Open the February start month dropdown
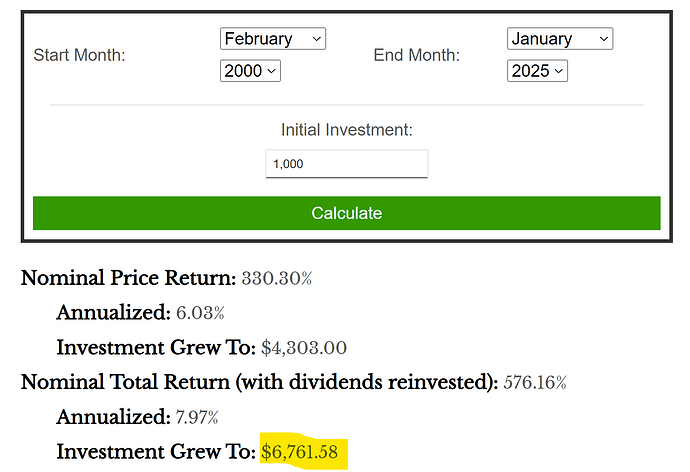This screenshot has height=472, width=690. (x=273, y=39)
